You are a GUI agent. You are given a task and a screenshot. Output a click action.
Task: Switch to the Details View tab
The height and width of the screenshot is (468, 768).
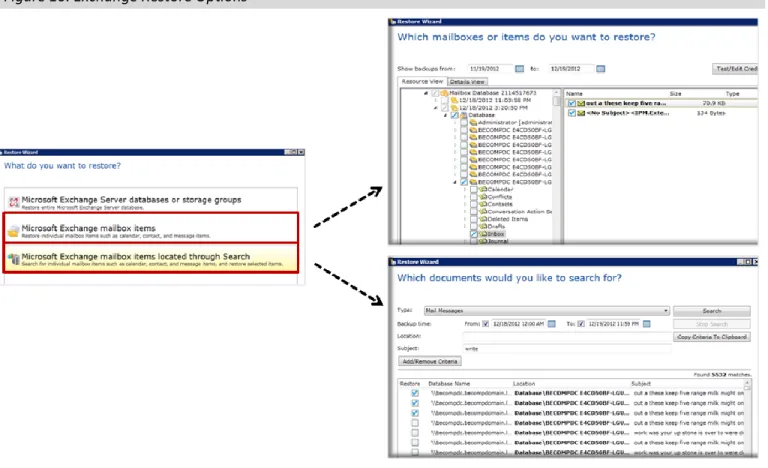coord(467,82)
